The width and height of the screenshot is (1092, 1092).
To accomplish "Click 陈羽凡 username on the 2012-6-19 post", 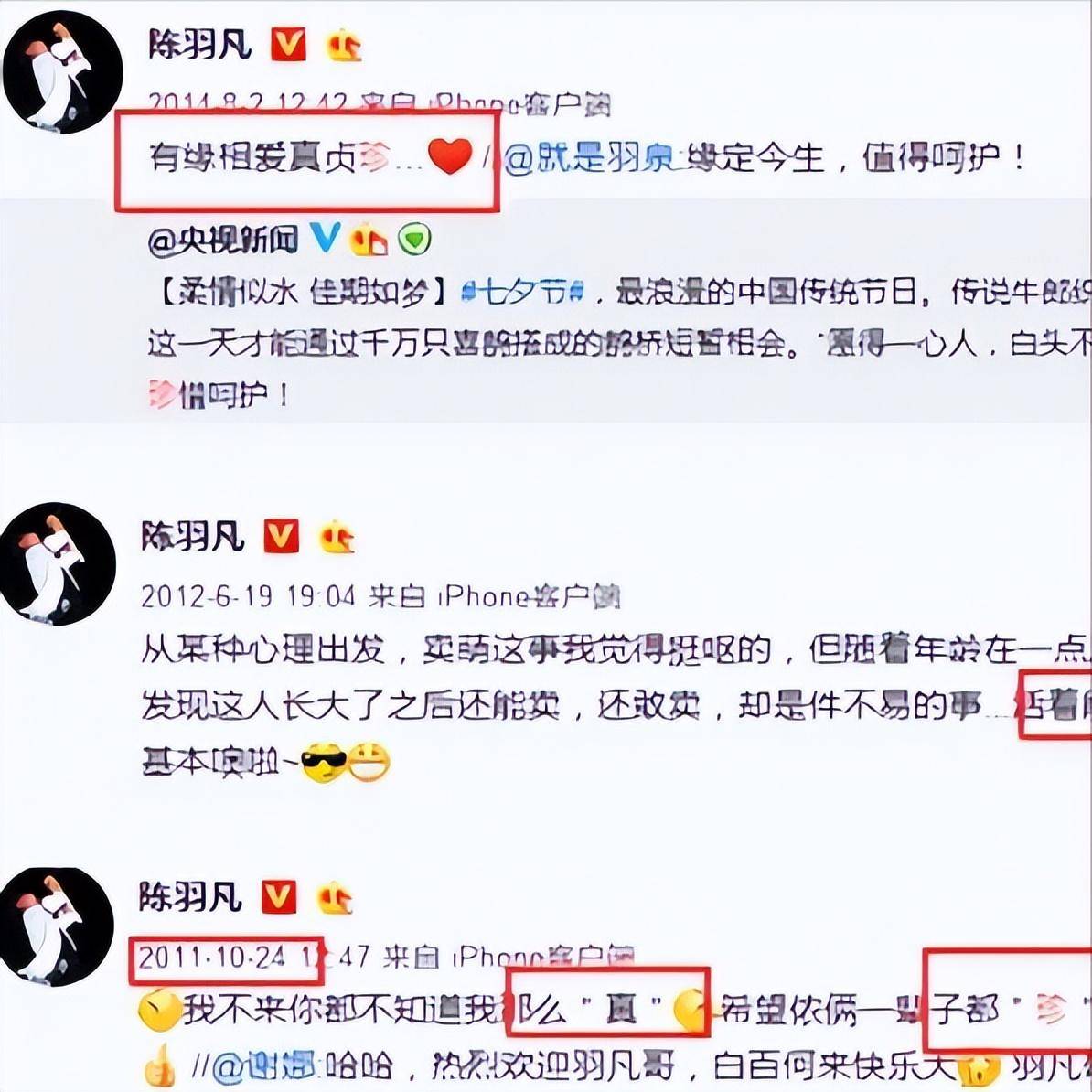I will (193, 537).
